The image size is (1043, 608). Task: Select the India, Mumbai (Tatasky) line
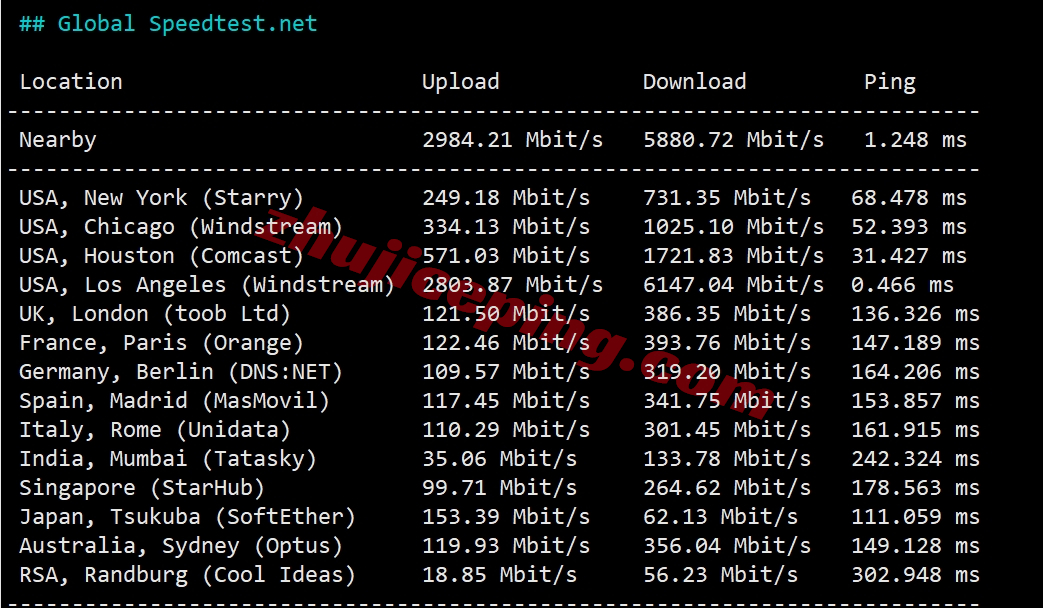(x=168, y=459)
